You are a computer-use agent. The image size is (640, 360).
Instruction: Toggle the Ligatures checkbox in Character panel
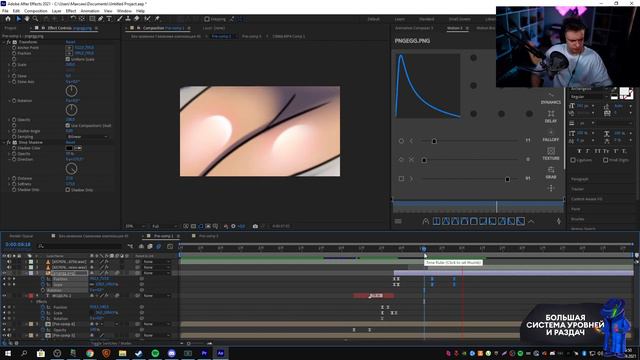[x=573, y=160]
